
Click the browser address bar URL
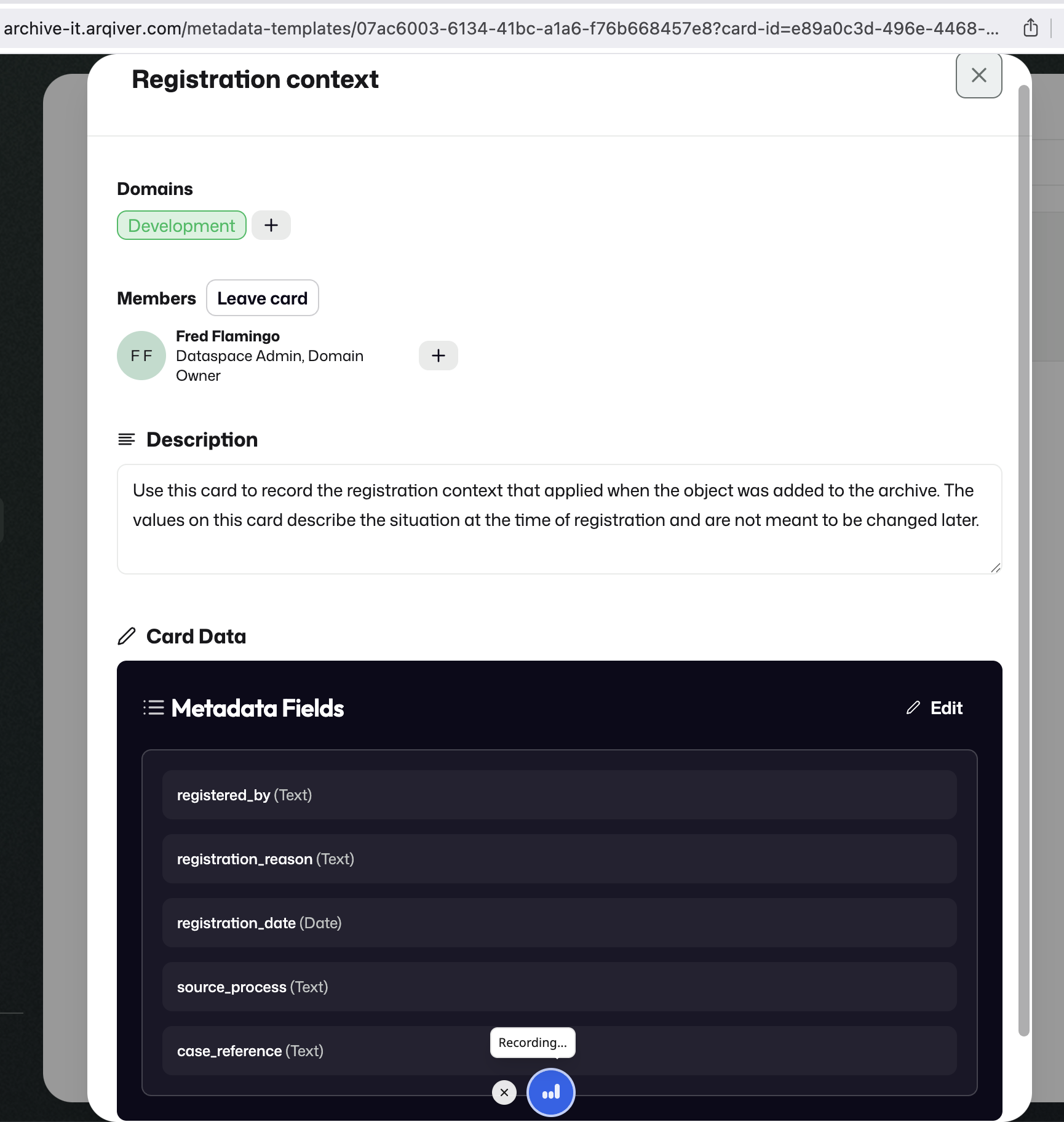tap(501, 28)
